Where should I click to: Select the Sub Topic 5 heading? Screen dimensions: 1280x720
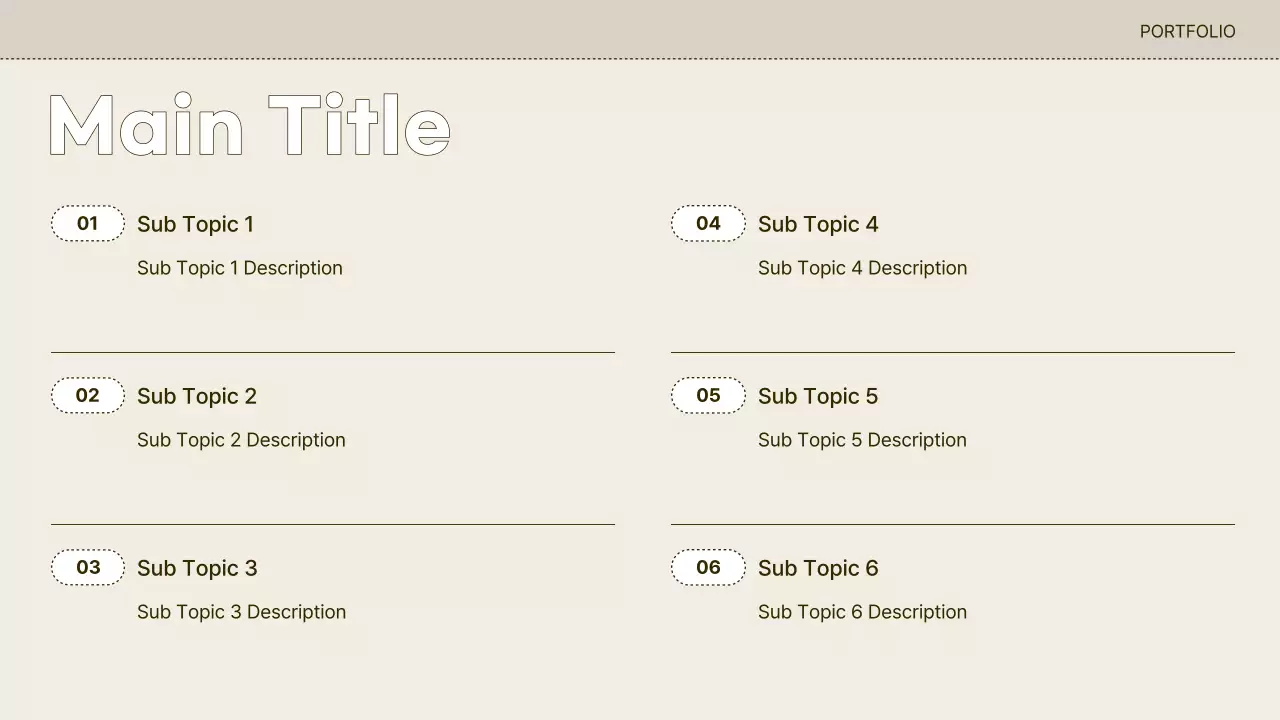tap(818, 397)
